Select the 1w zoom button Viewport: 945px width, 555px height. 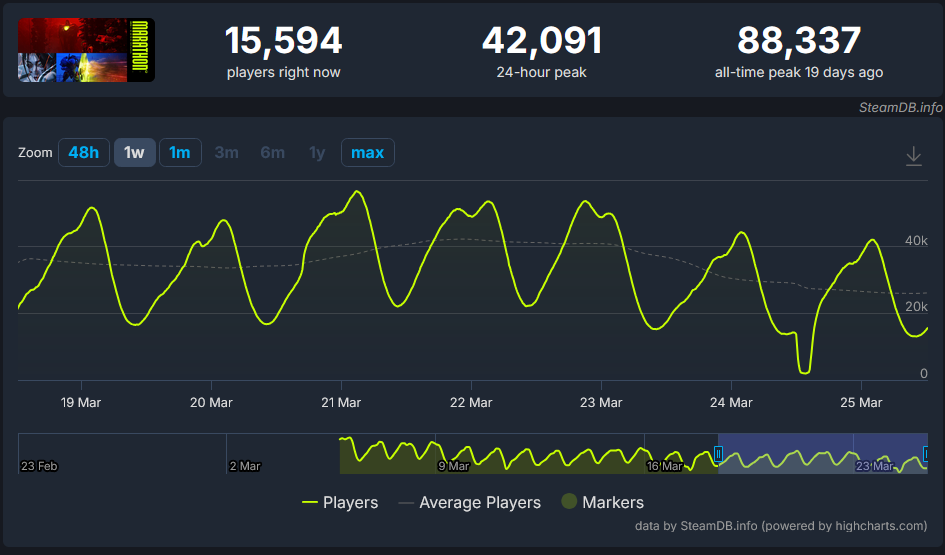point(134,152)
